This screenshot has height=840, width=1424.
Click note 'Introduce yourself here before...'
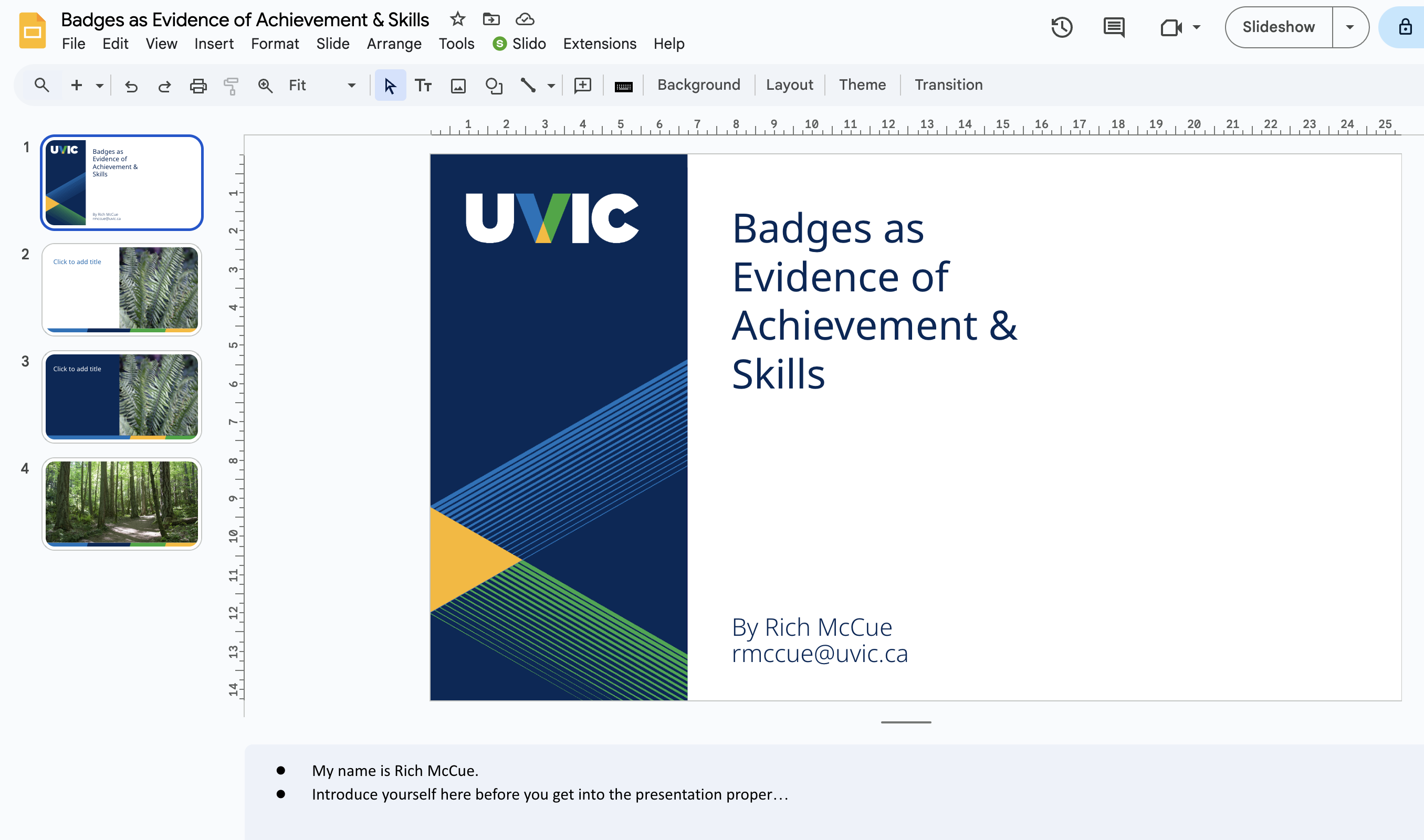tap(550, 794)
